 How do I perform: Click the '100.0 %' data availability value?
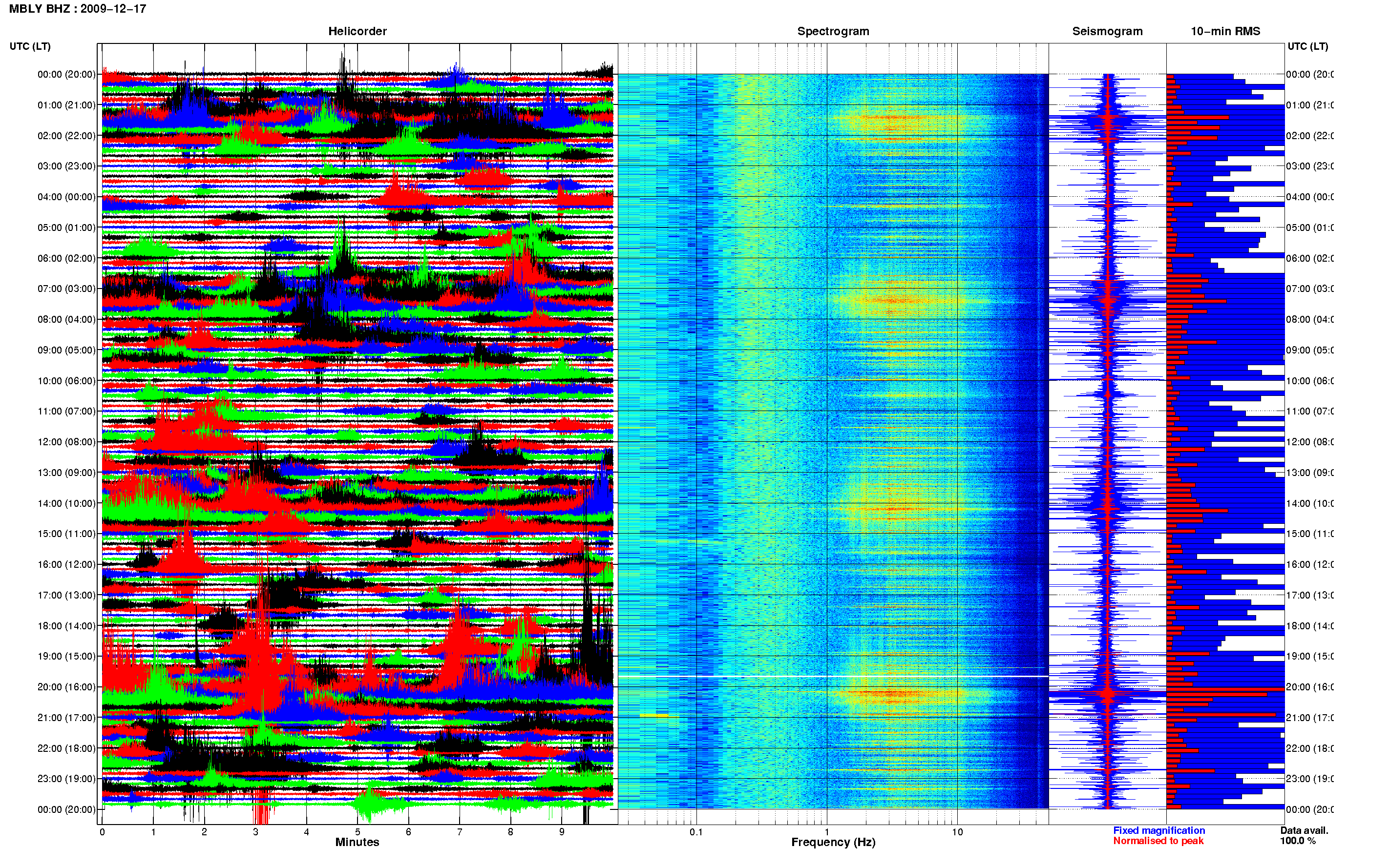1298,841
